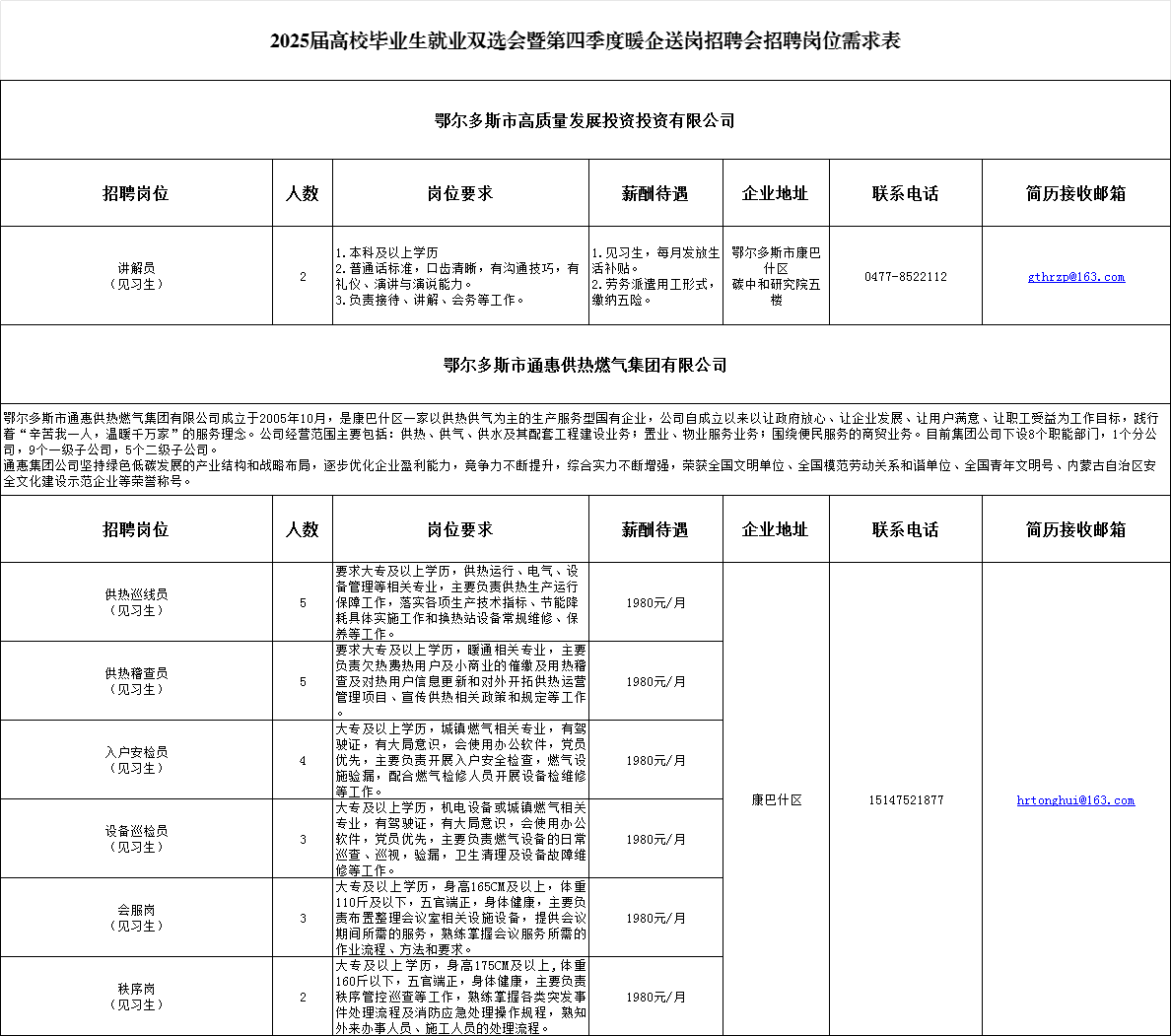The height and width of the screenshot is (1036, 1171).
Task: Click the 供热稽查员（见习生） position cell
Action: pos(137,681)
